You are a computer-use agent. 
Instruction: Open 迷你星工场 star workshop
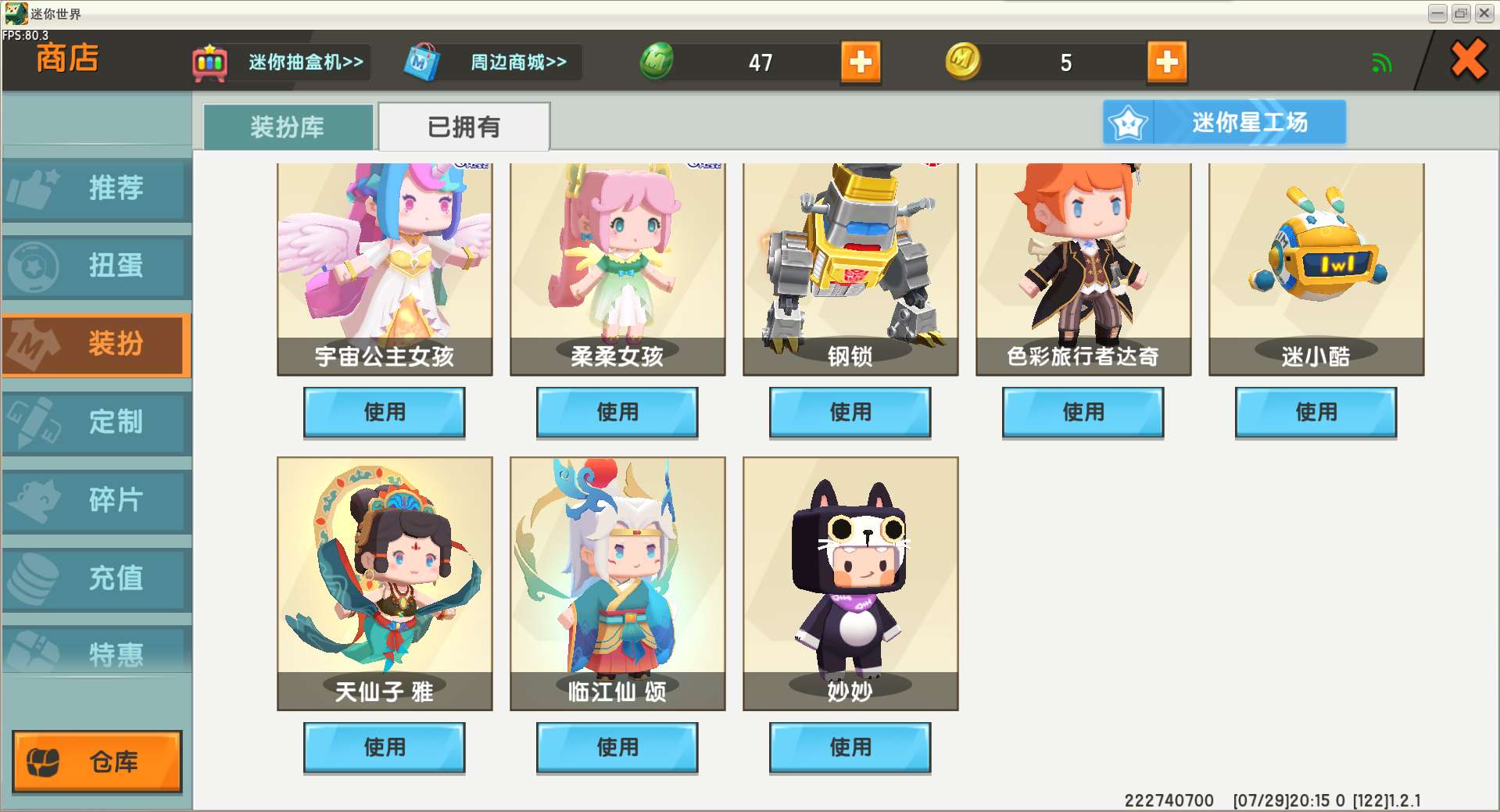tap(1224, 122)
